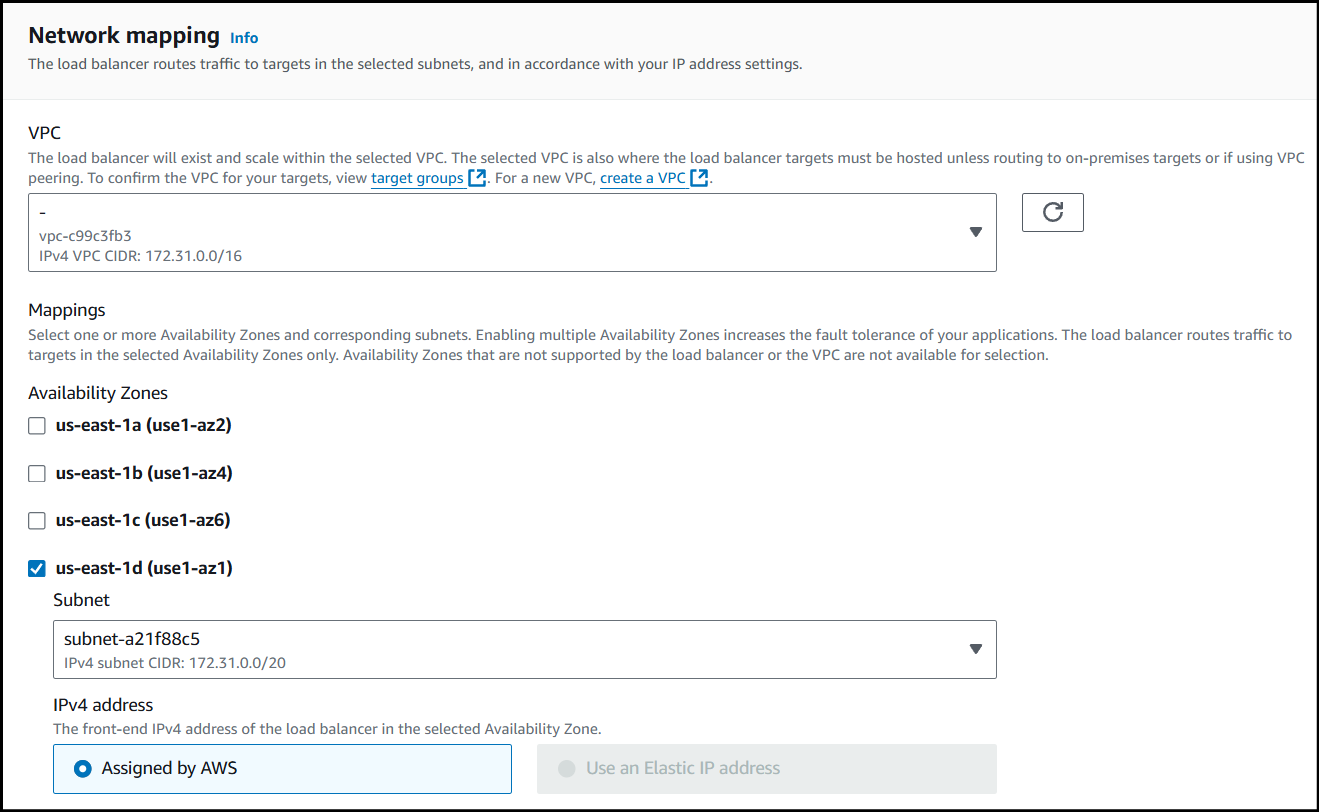Click the VPC selector's down arrow icon
The height and width of the screenshot is (812, 1319).
(975, 232)
